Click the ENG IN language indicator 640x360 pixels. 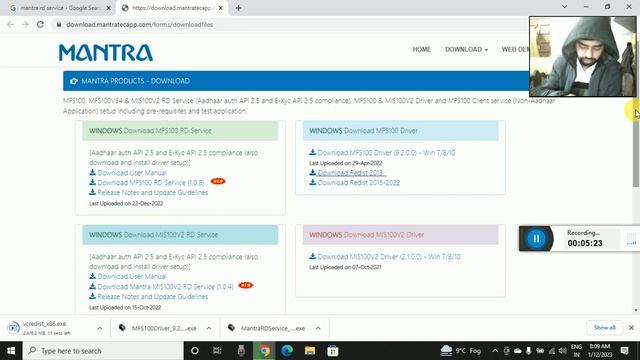pos(576,351)
